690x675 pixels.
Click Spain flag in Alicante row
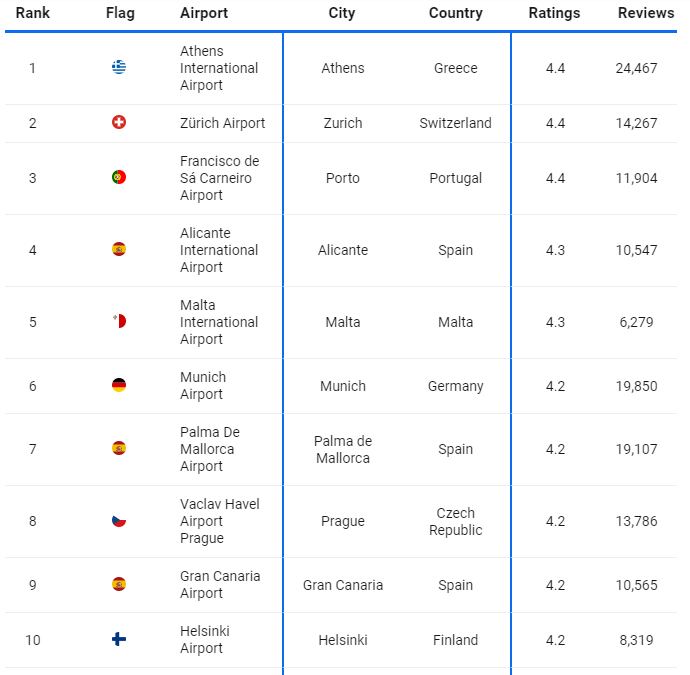(119, 250)
